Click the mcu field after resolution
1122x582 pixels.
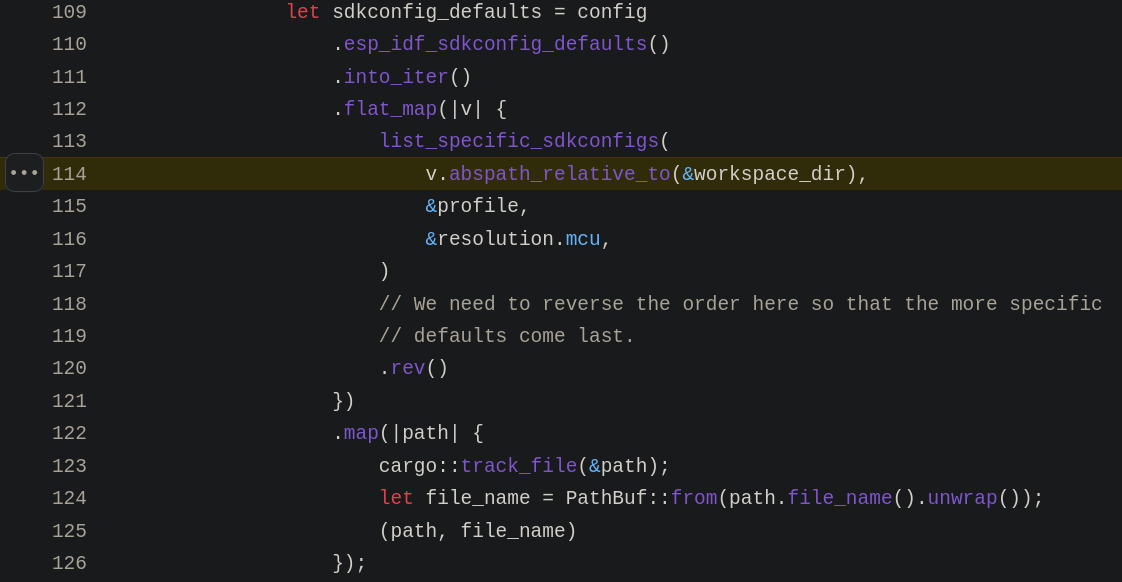click(x=583, y=239)
